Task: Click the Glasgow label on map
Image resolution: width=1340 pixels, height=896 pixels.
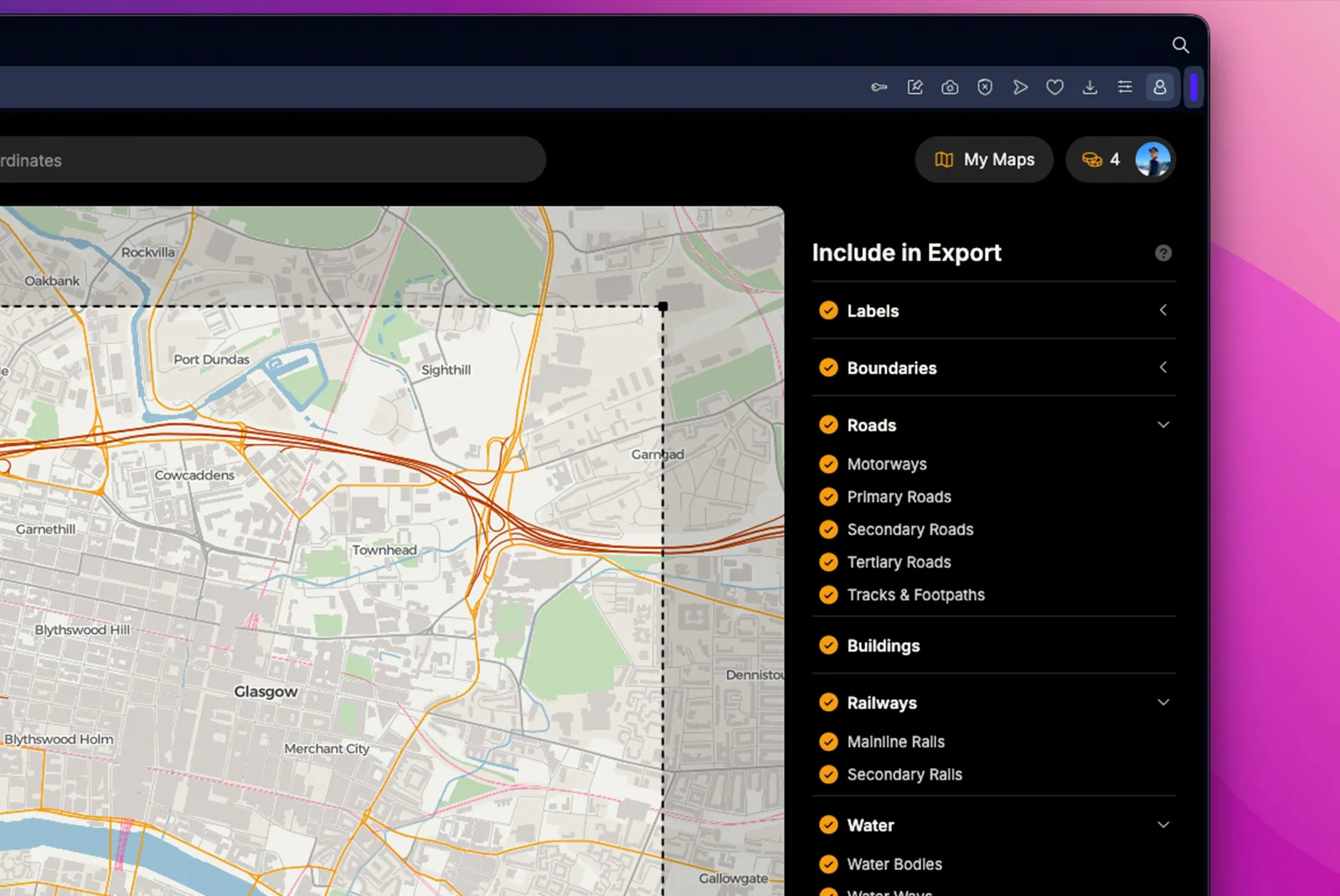Action: [x=265, y=692]
